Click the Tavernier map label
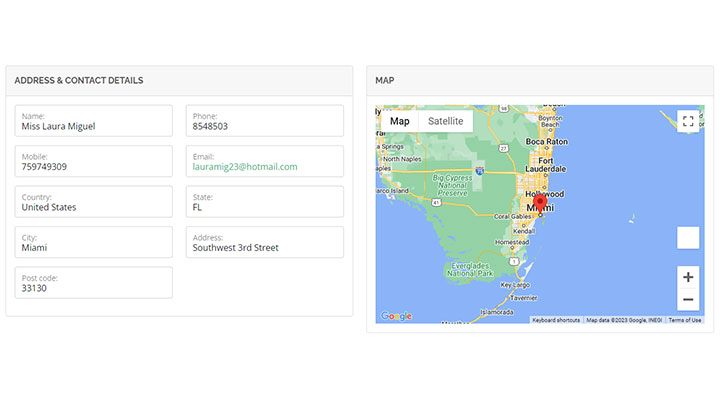 pyautogui.click(x=523, y=298)
